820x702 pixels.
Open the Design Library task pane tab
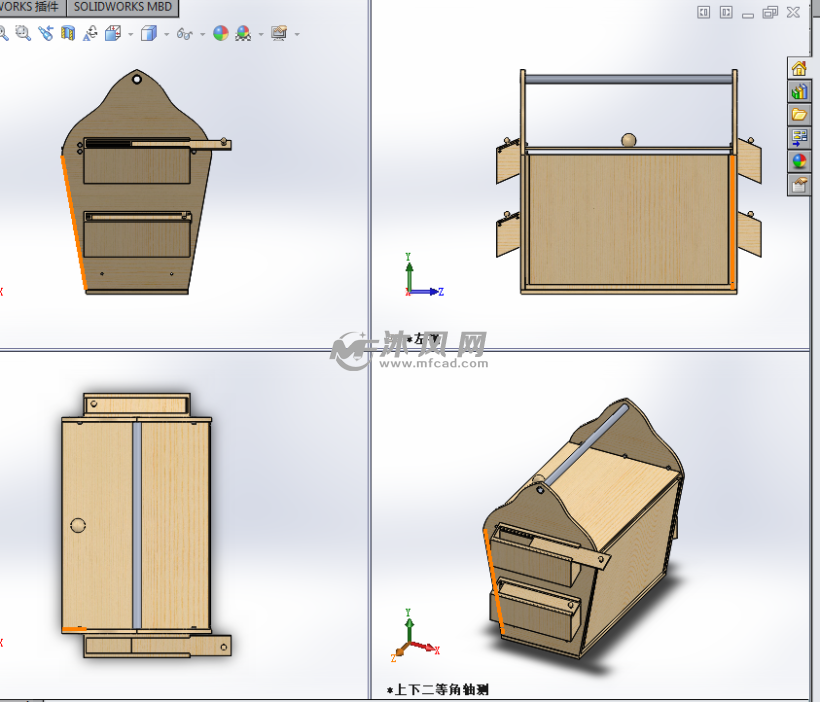pyautogui.click(x=799, y=92)
